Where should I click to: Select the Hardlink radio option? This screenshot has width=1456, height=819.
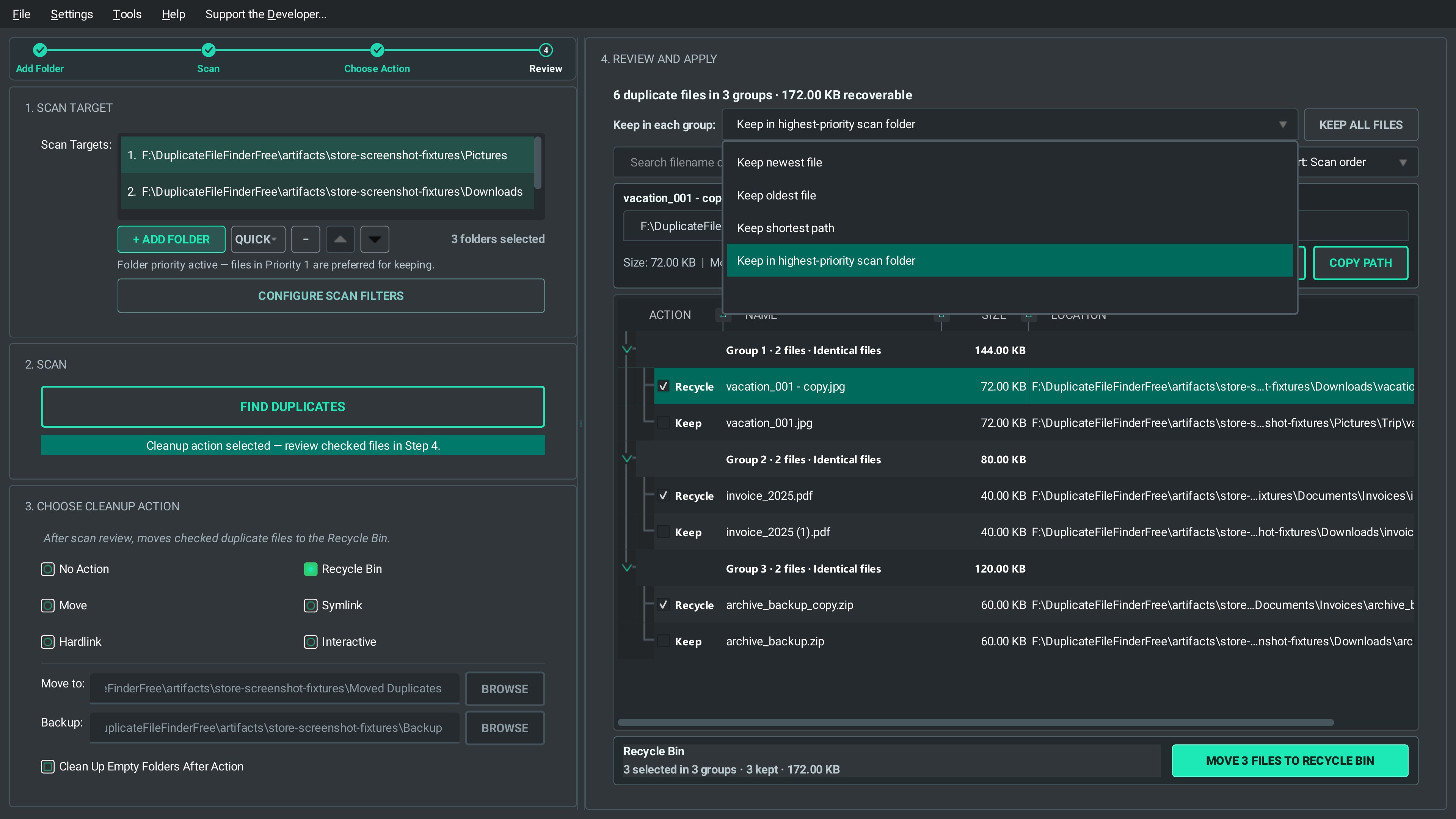[x=47, y=642]
